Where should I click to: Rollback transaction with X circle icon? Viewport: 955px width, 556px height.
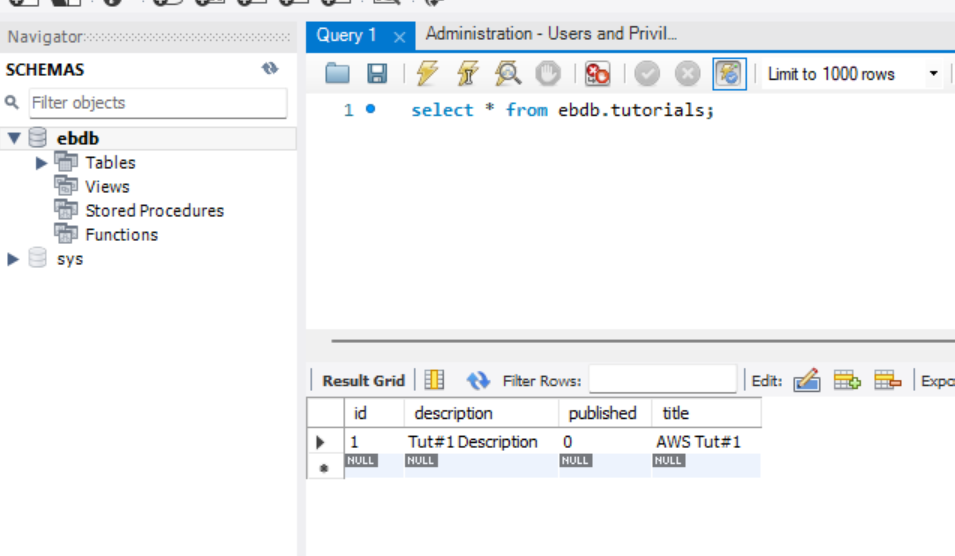(x=688, y=74)
